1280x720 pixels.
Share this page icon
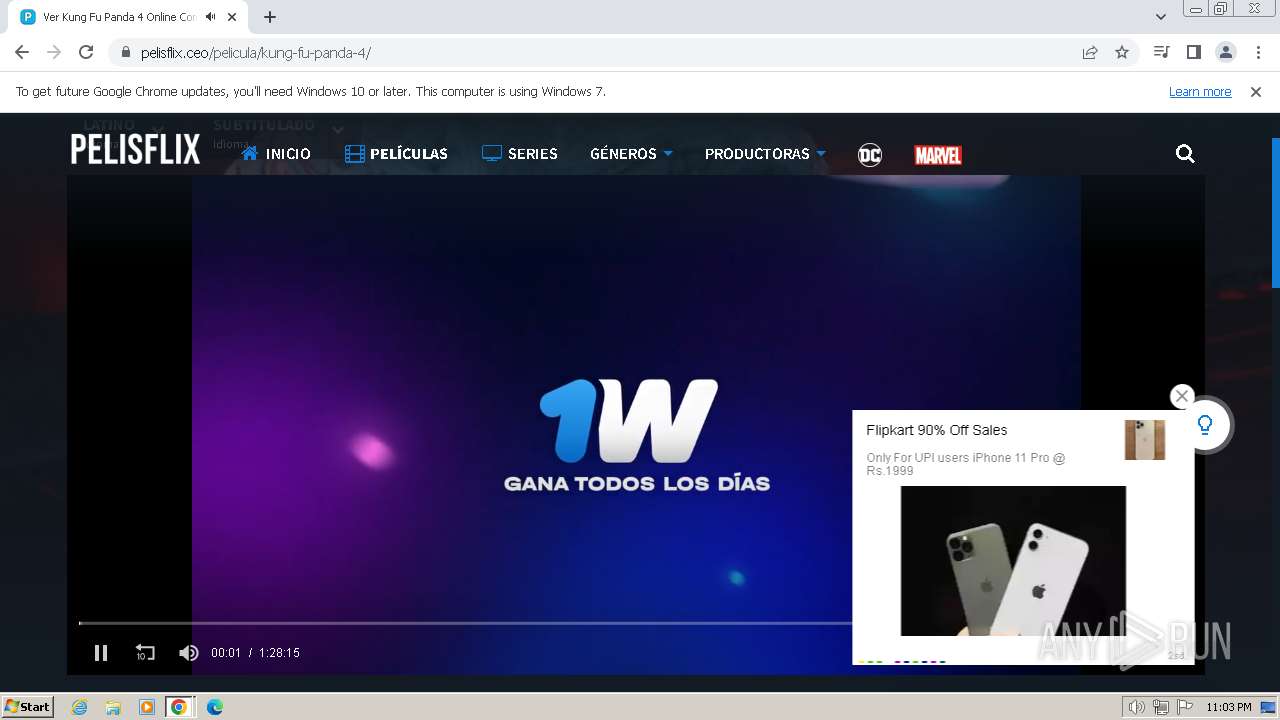coord(1090,53)
